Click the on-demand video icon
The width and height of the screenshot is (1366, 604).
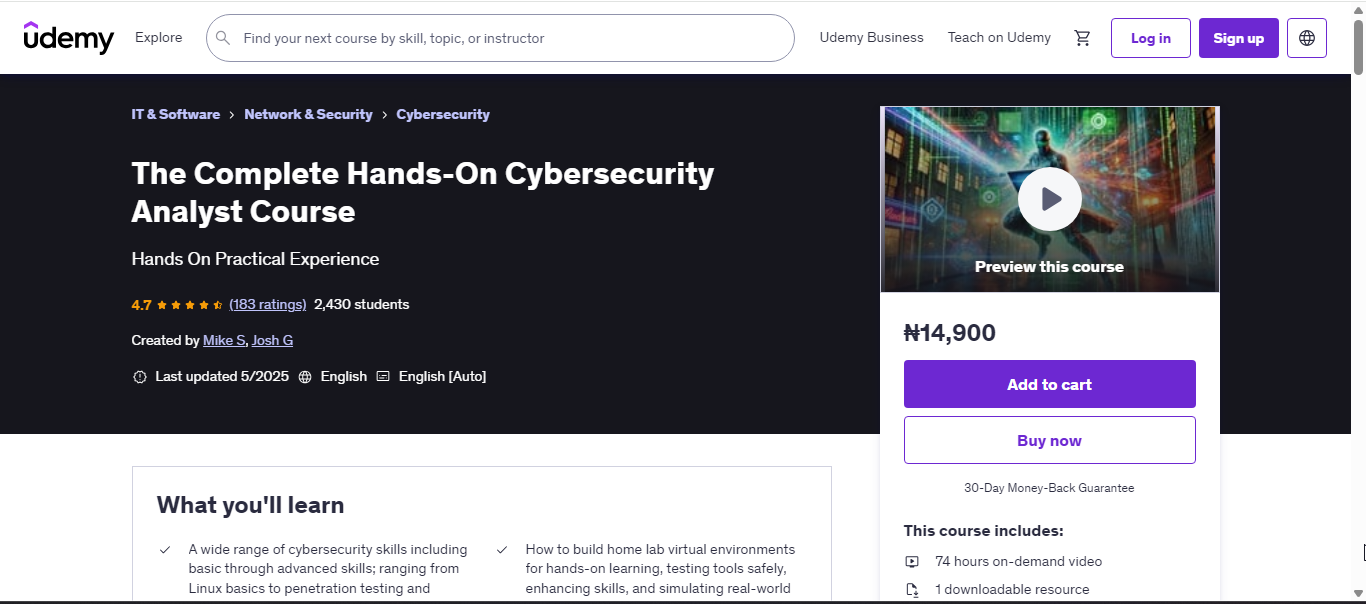912,562
